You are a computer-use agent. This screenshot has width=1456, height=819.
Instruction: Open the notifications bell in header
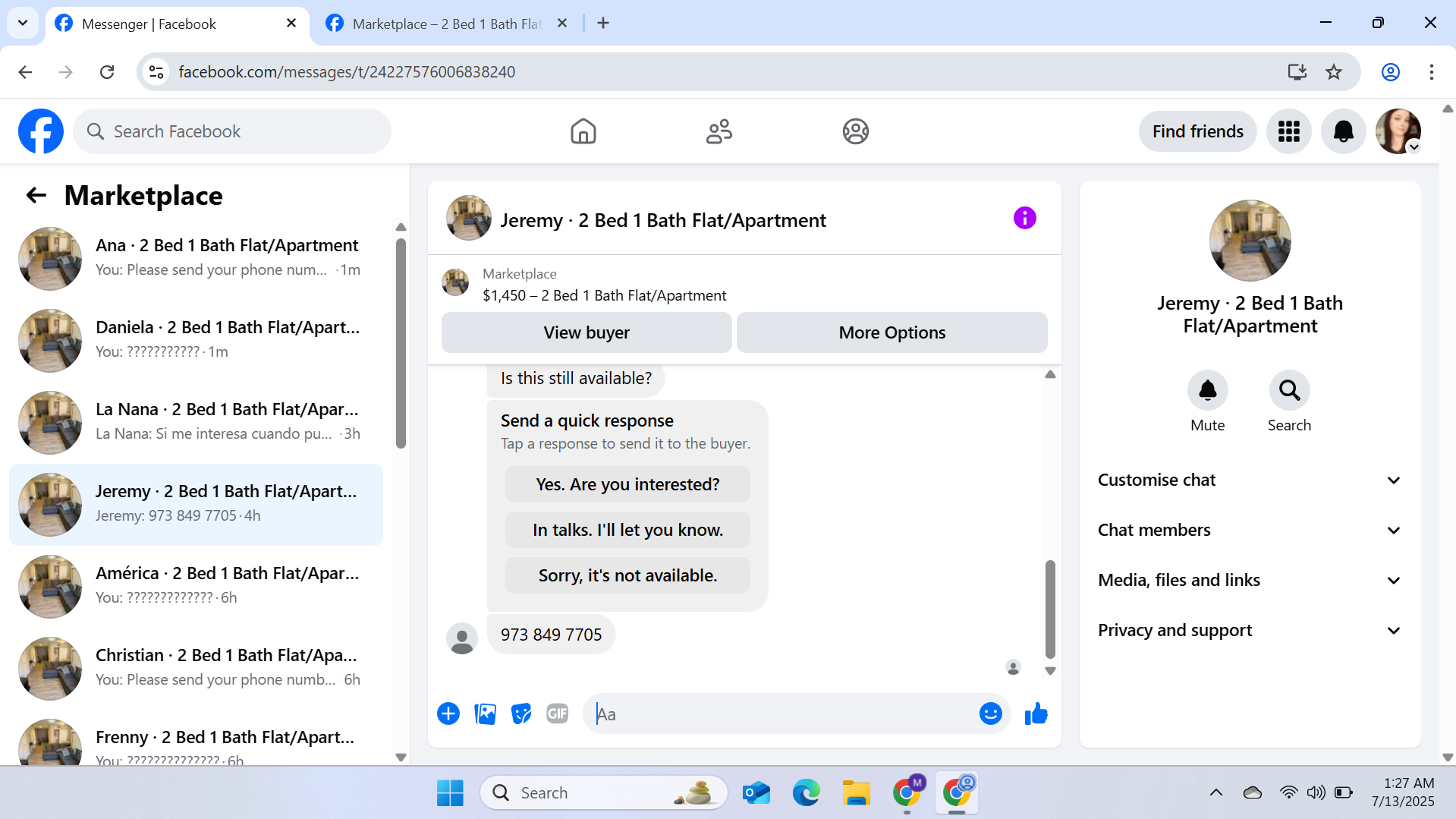[1343, 131]
